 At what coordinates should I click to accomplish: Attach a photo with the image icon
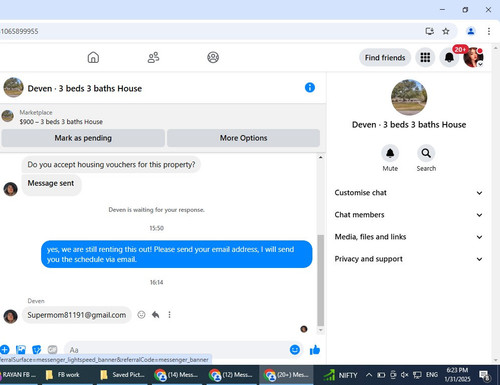(x=21, y=350)
